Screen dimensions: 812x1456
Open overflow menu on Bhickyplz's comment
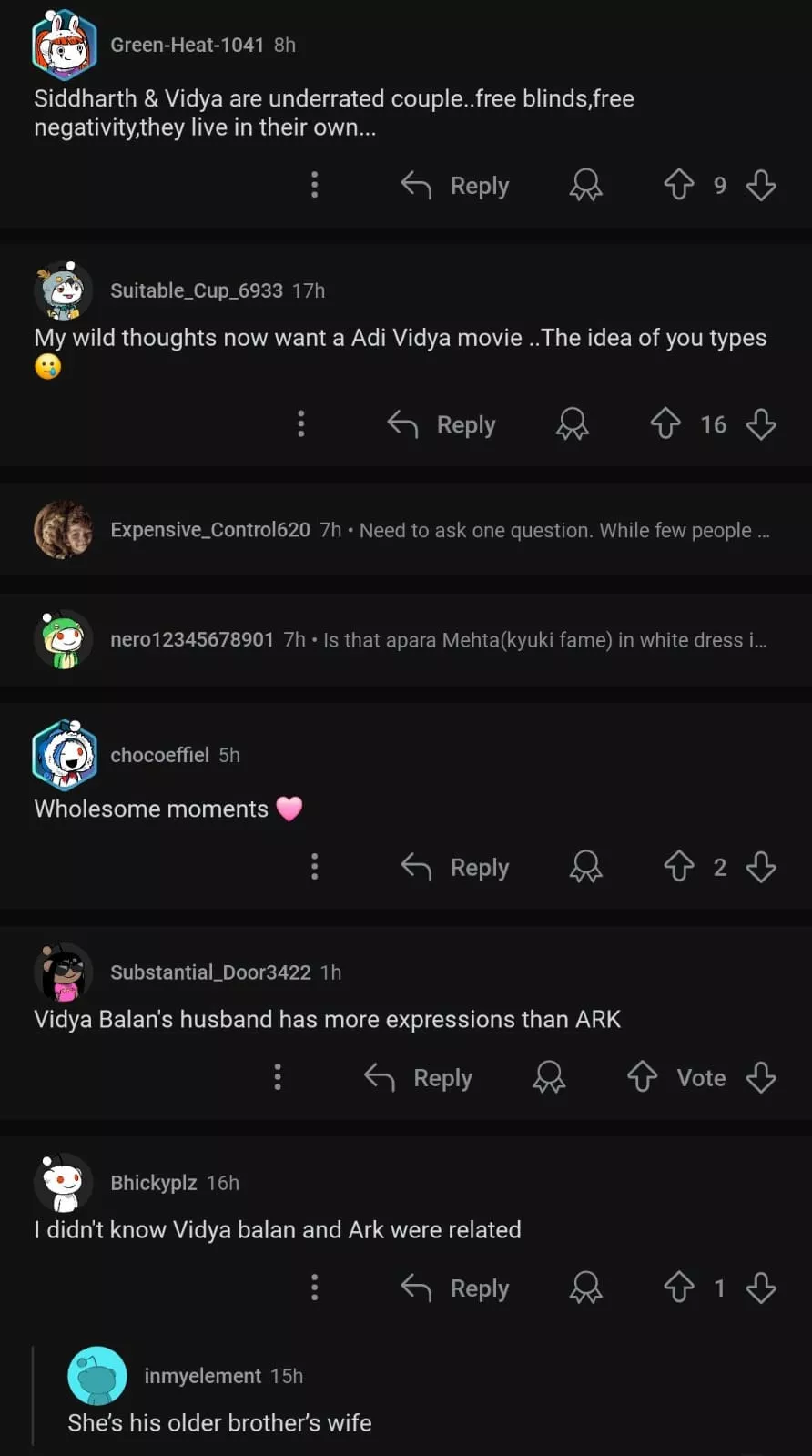[x=314, y=1288]
